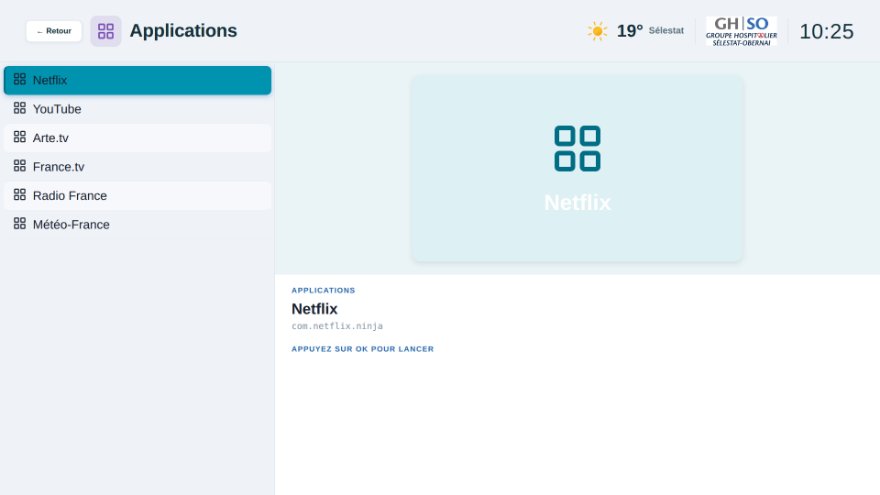This screenshot has width=880, height=495.
Task: Click the grid icon beside Netflix in list
Action: coord(20,79)
